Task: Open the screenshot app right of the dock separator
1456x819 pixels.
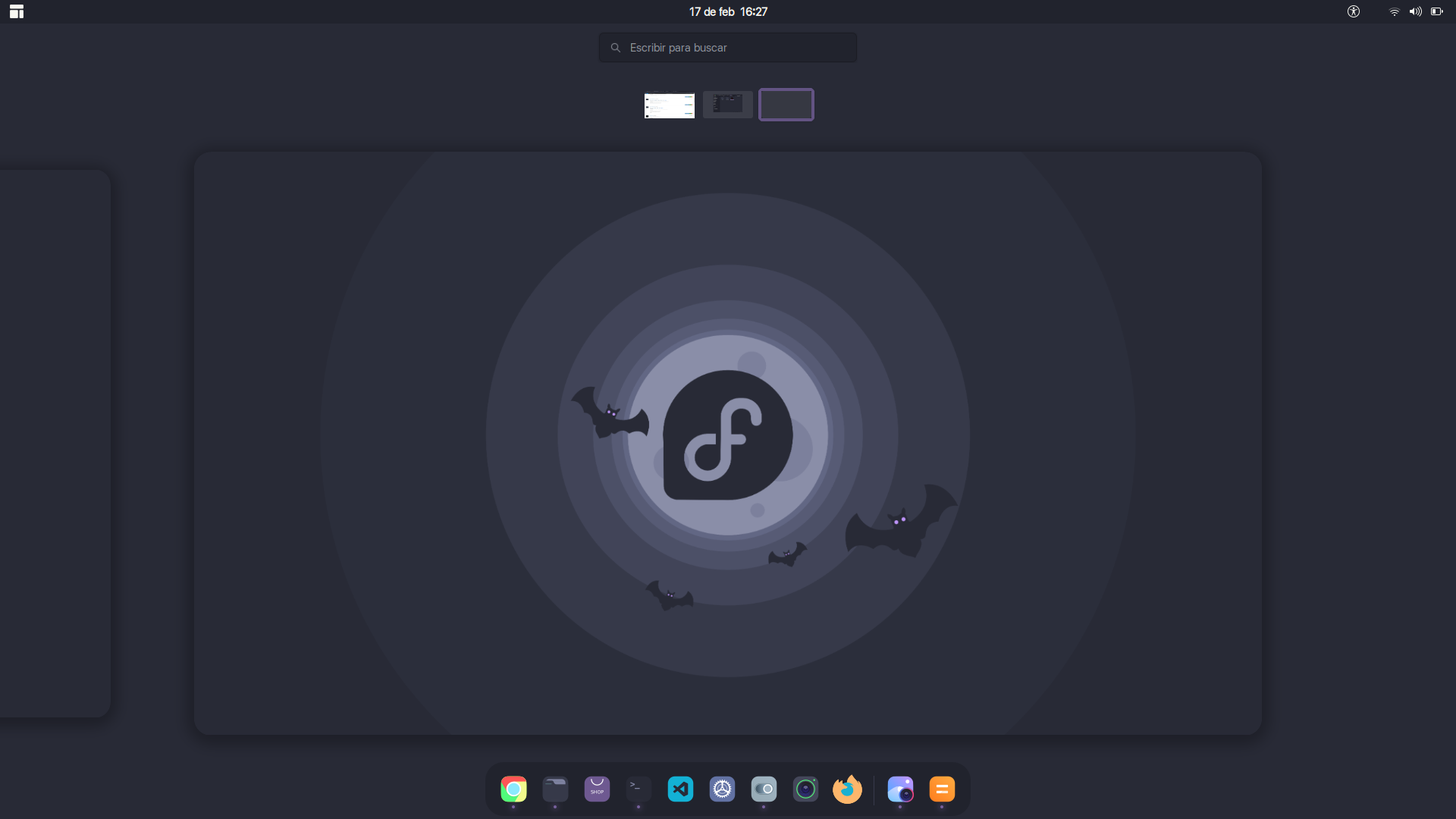Action: 900,789
